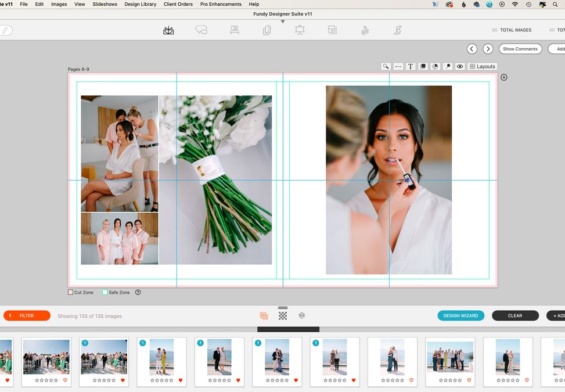Open the Design Library menu
Screen dimensions: 565x392
141,4
